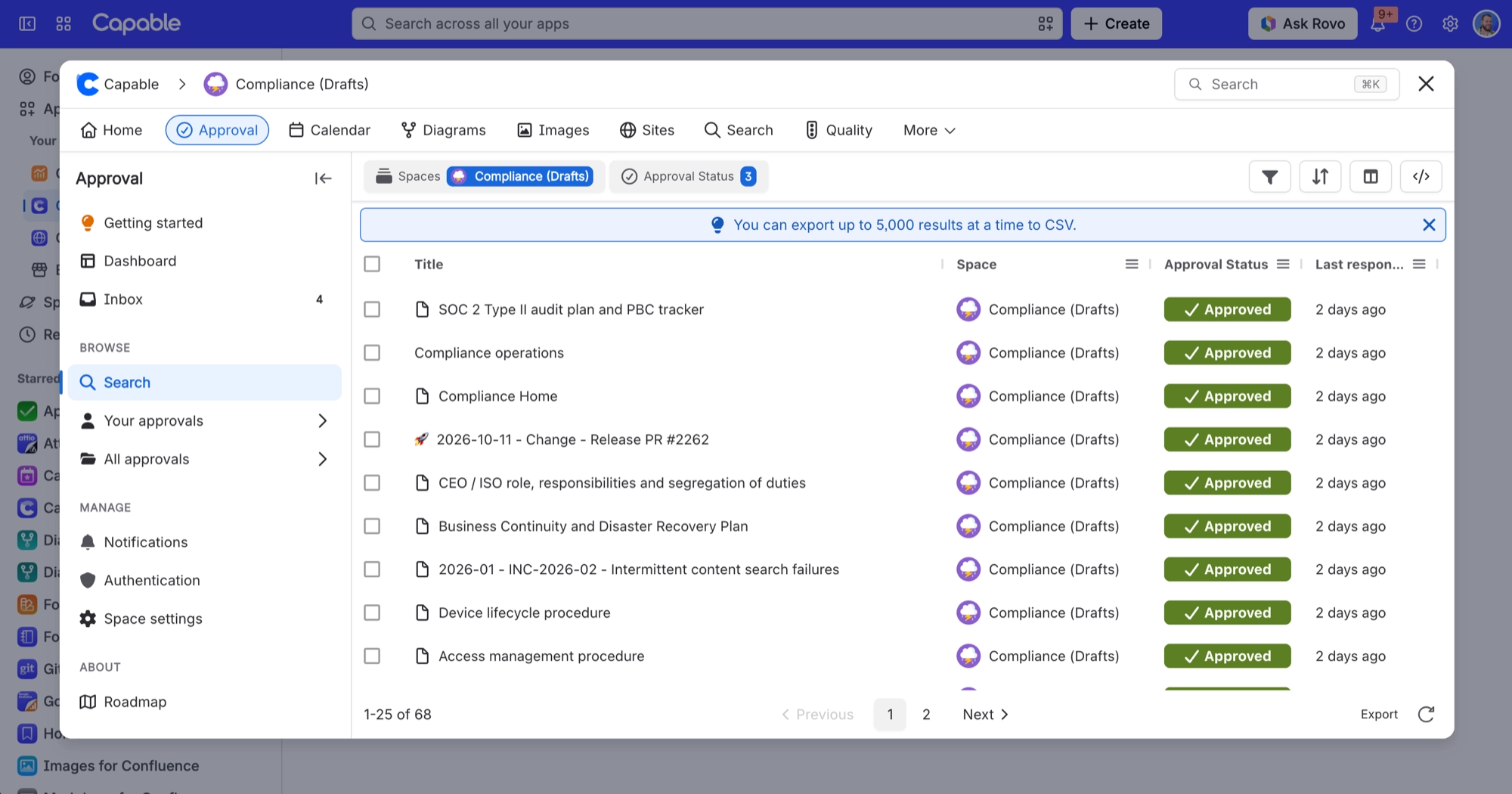Click the dialog Search field
The width and height of the screenshot is (1512, 794).
pyautogui.click(x=1286, y=85)
